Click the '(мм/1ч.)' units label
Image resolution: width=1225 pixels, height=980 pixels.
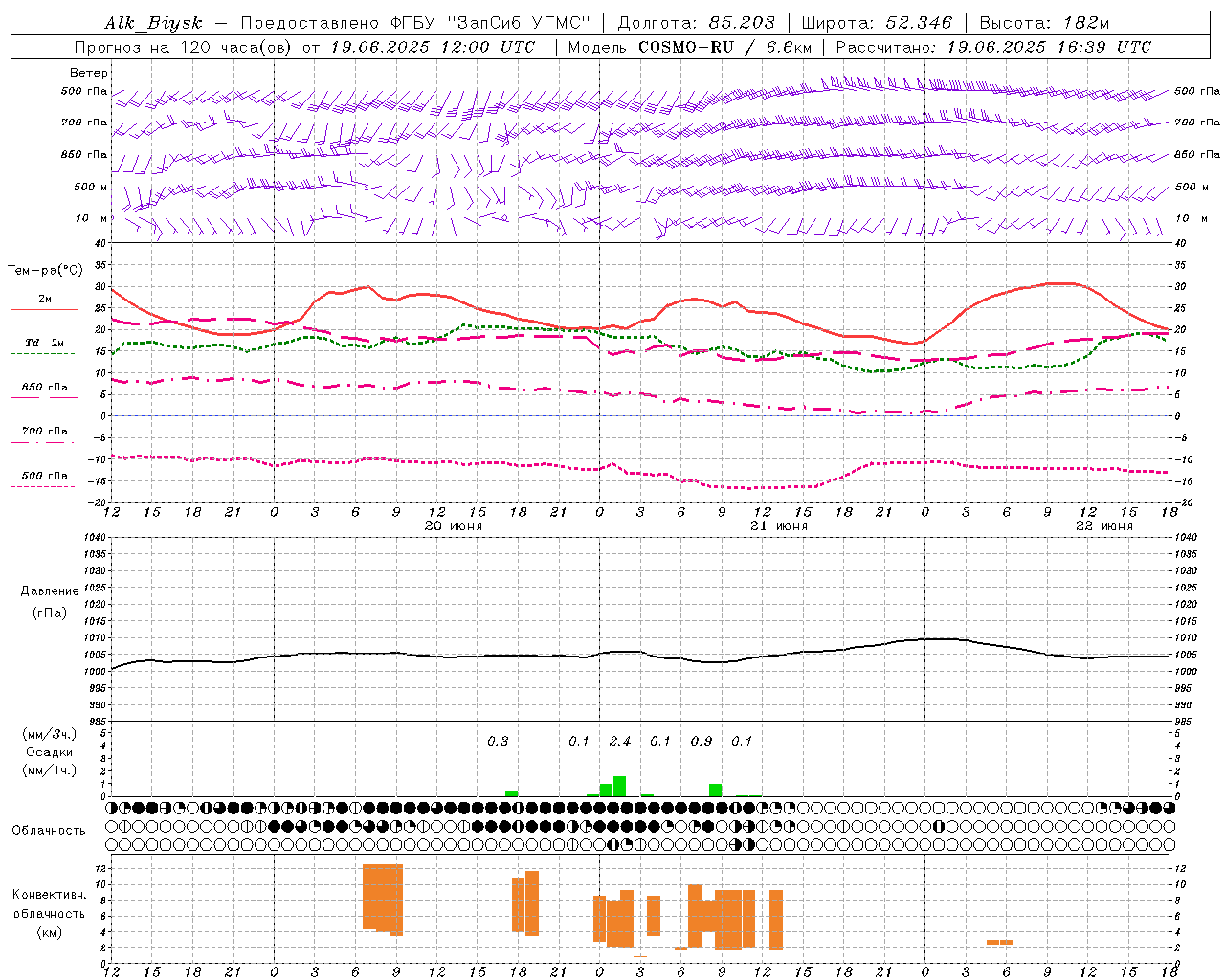(50, 770)
